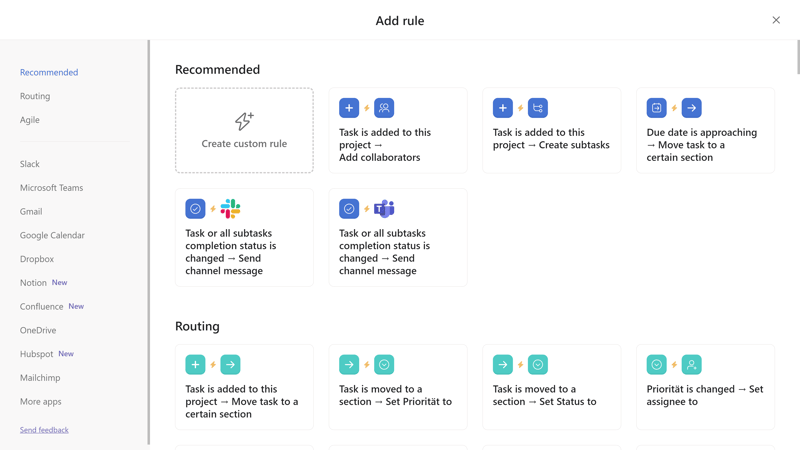Image resolution: width=800 pixels, height=450 pixels.
Task: Click the Send feedback link
Action: 44,430
